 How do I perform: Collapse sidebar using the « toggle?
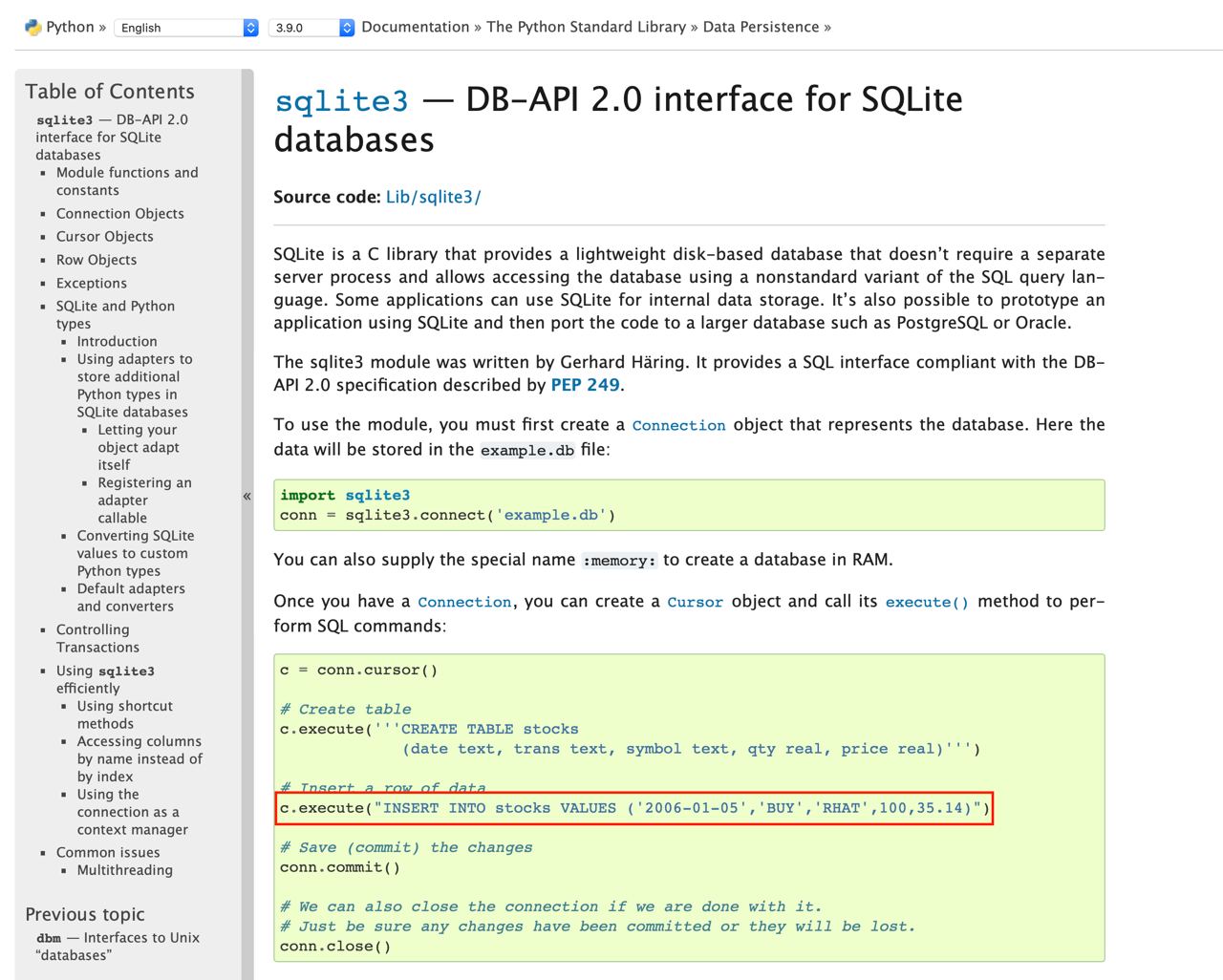point(247,496)
